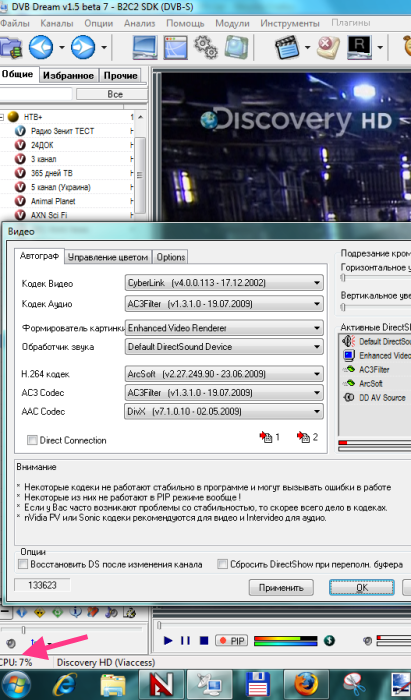Click the floppy disk taskbar icon

coord(257,685)
